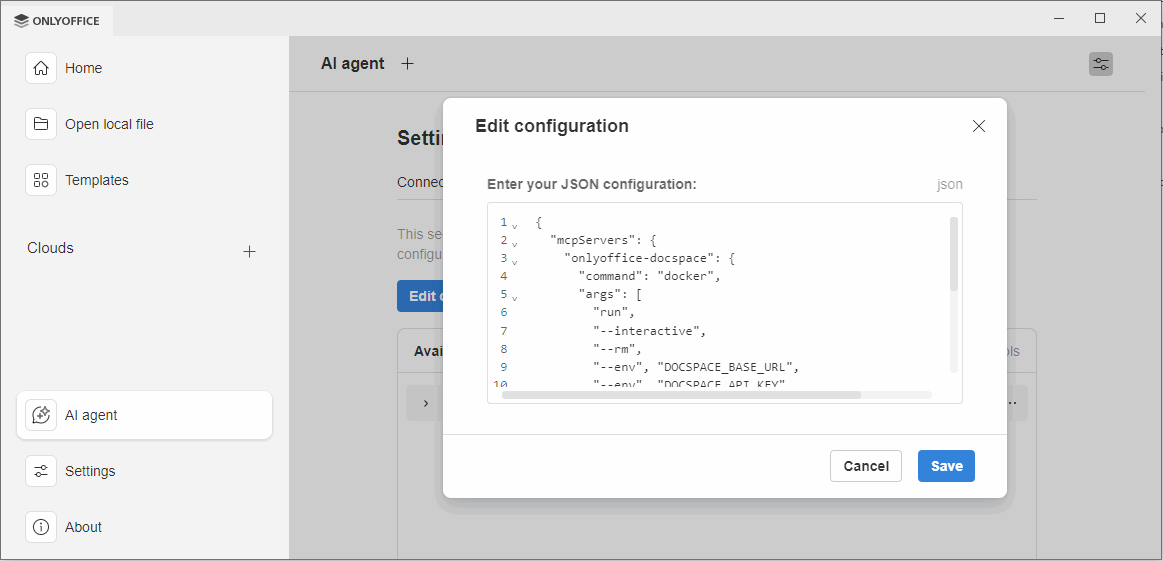Click the editor's vertical scrollbar
1163x561 pixels.
tap(954, 254)
